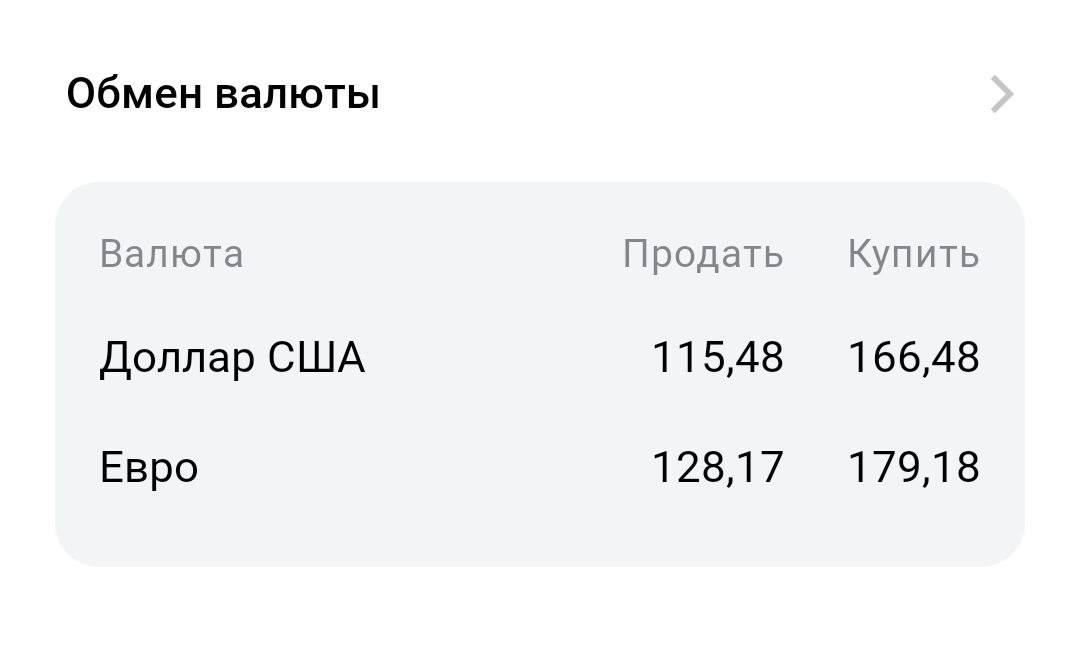Click the value 128,17 under "Продать"
This screenshot has width=1080, height=653.
(x=717, y=467)
